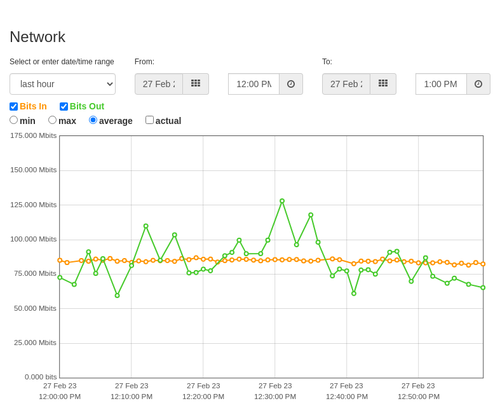Open the From time clock picker
Image resolution: width=500 pixels, height=403 pixels.
coord(291,84)
